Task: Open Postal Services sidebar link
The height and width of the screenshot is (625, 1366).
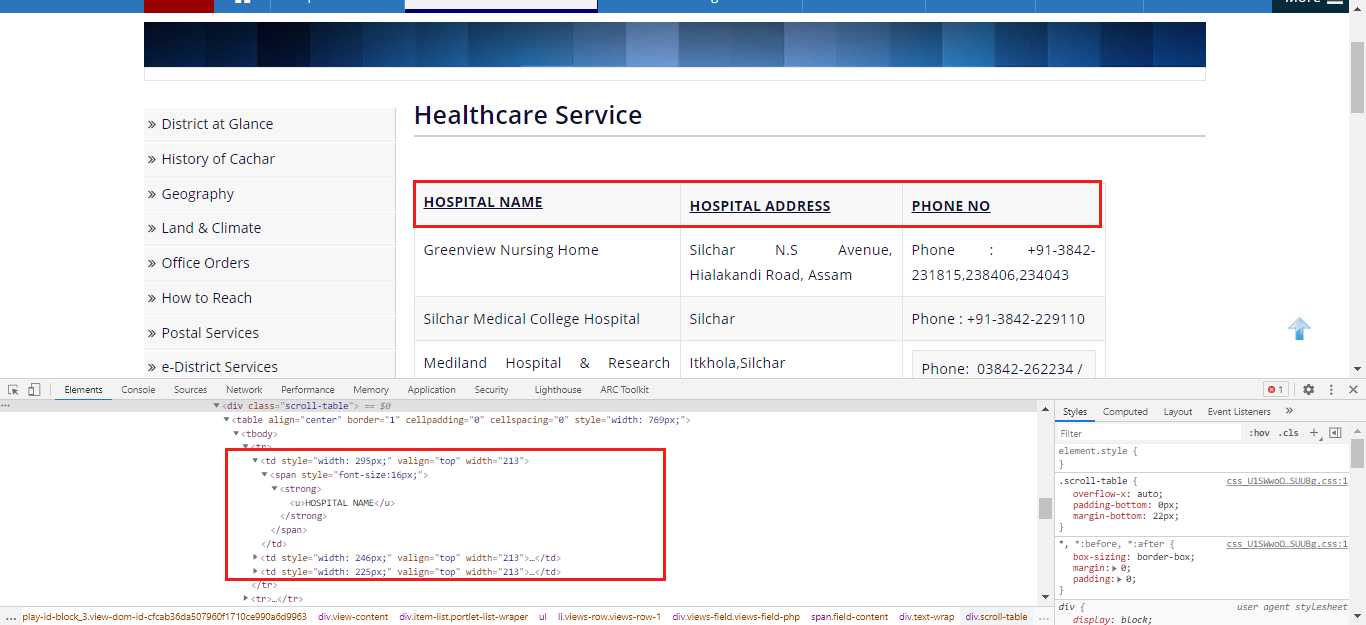Action: [x=210, y=333]
